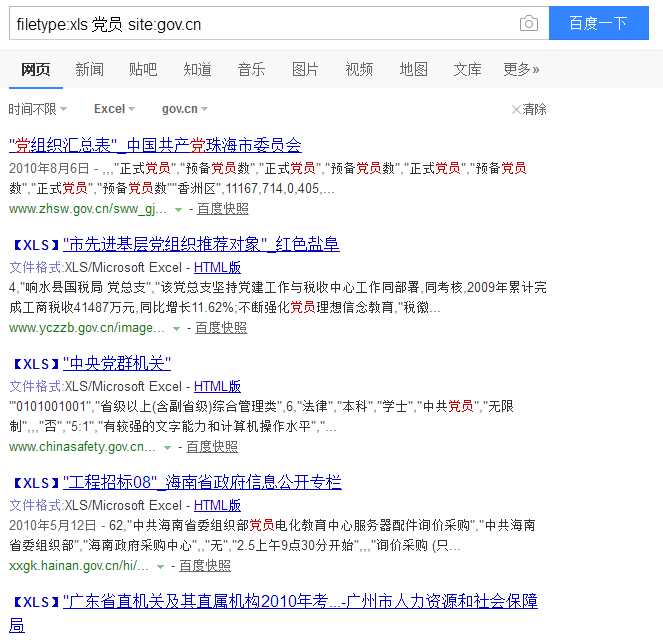Click the 百度一下 search button
This screenshot has height=640, width=663.
(x=599, y=23)
